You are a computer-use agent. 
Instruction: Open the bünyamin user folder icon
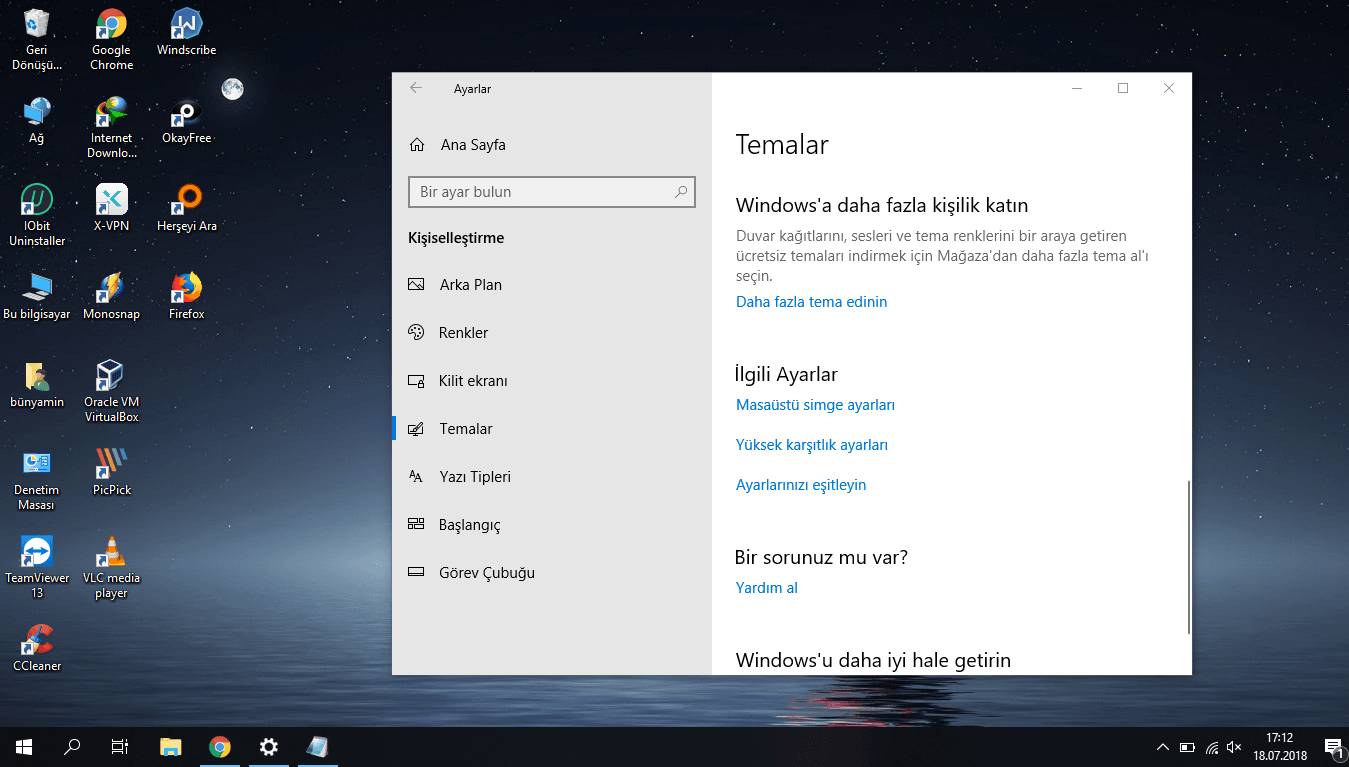[x=37, y=384]
